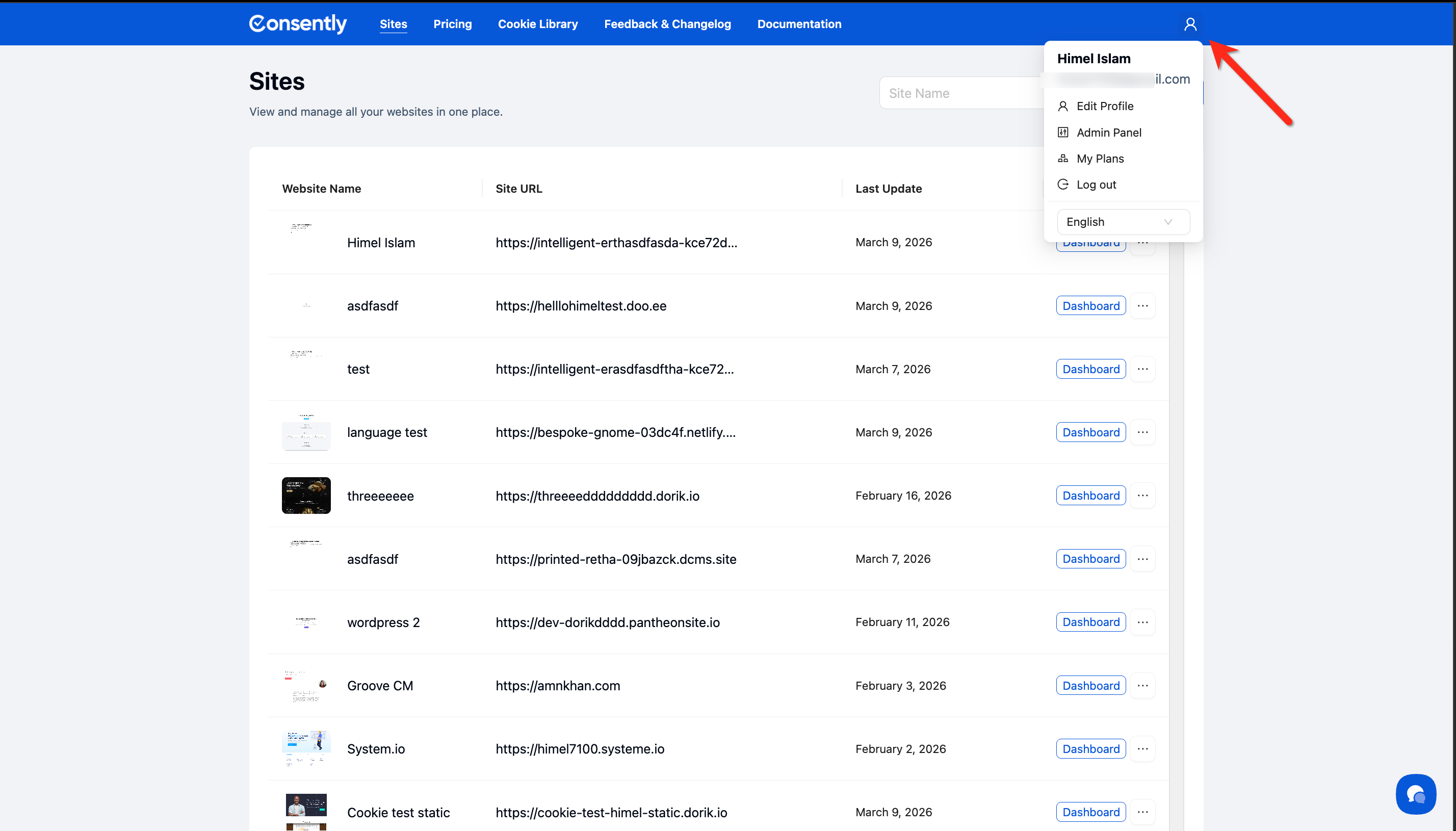
Task: Click the Edit Profile person icon
Action: [x=1062, y=106]
